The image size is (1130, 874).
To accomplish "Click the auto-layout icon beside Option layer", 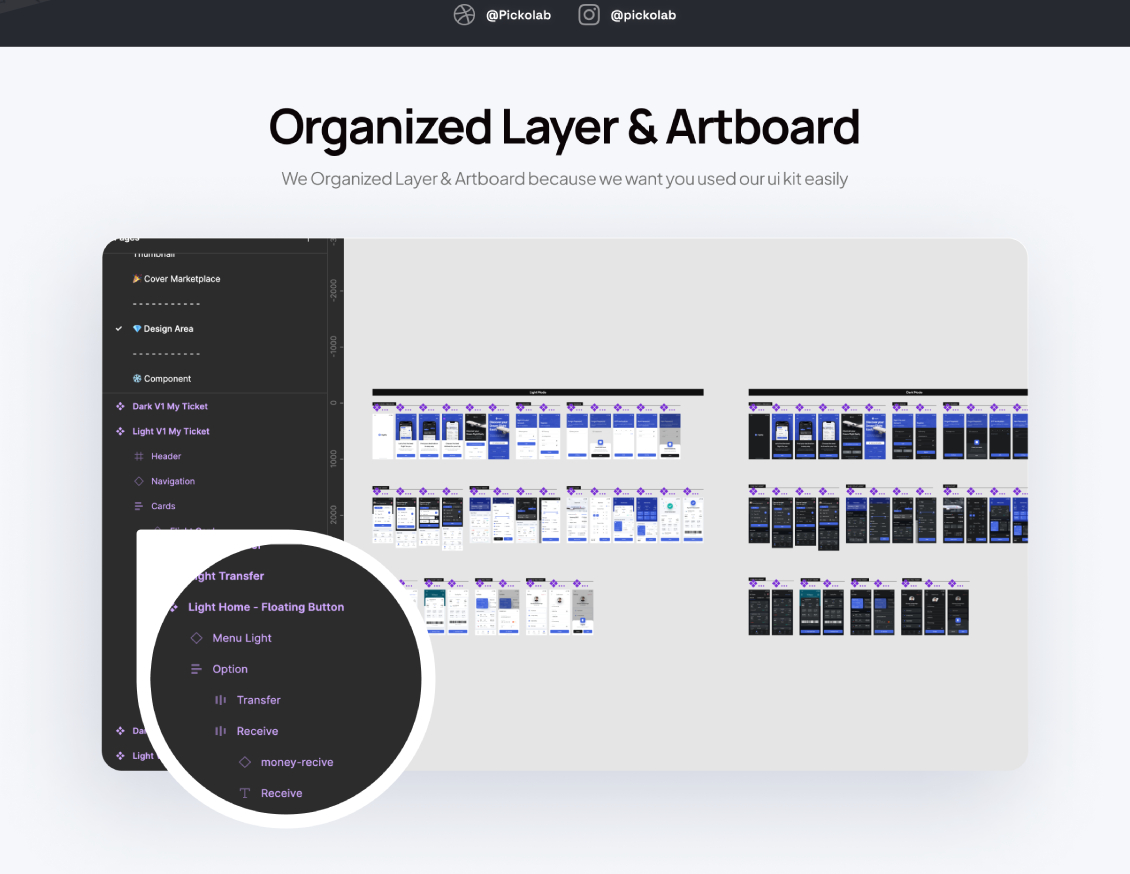I will pyautogui.click(x=196, y=669).
